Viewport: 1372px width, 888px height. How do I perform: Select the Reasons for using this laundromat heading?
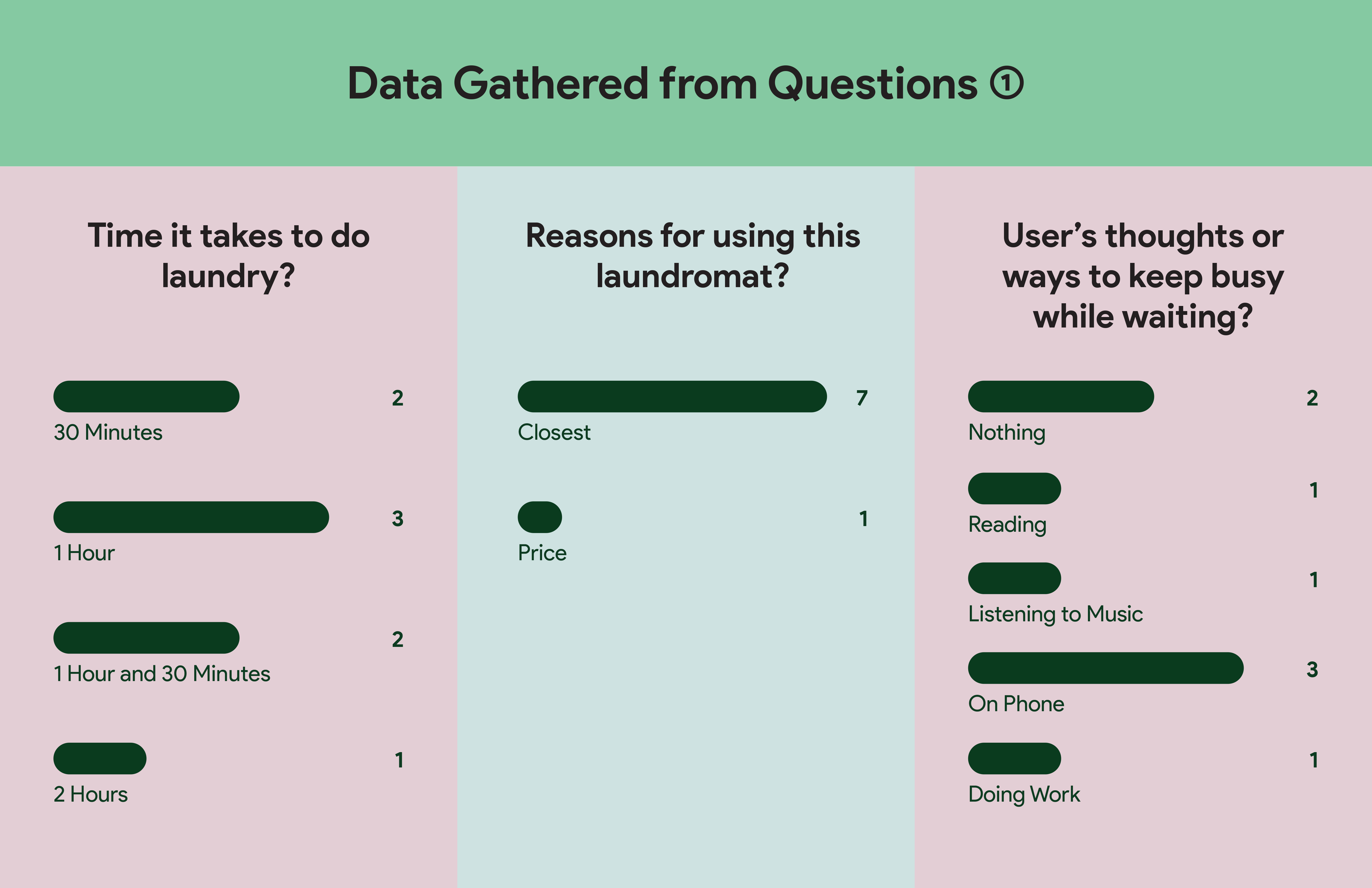click(693, 256)
